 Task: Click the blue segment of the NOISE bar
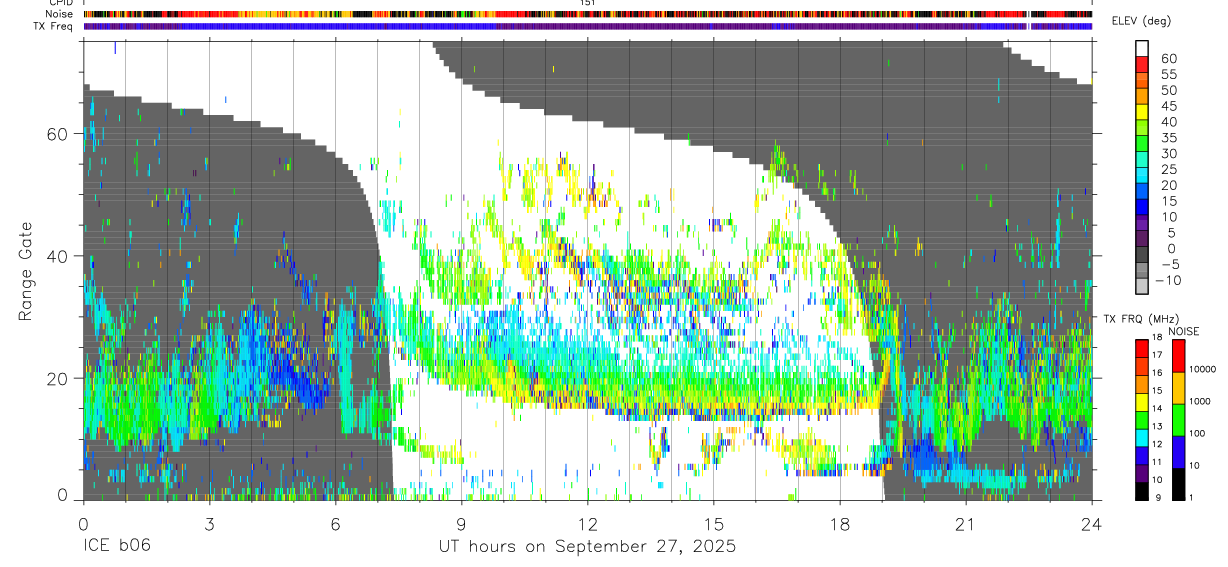click(1178, 452)
